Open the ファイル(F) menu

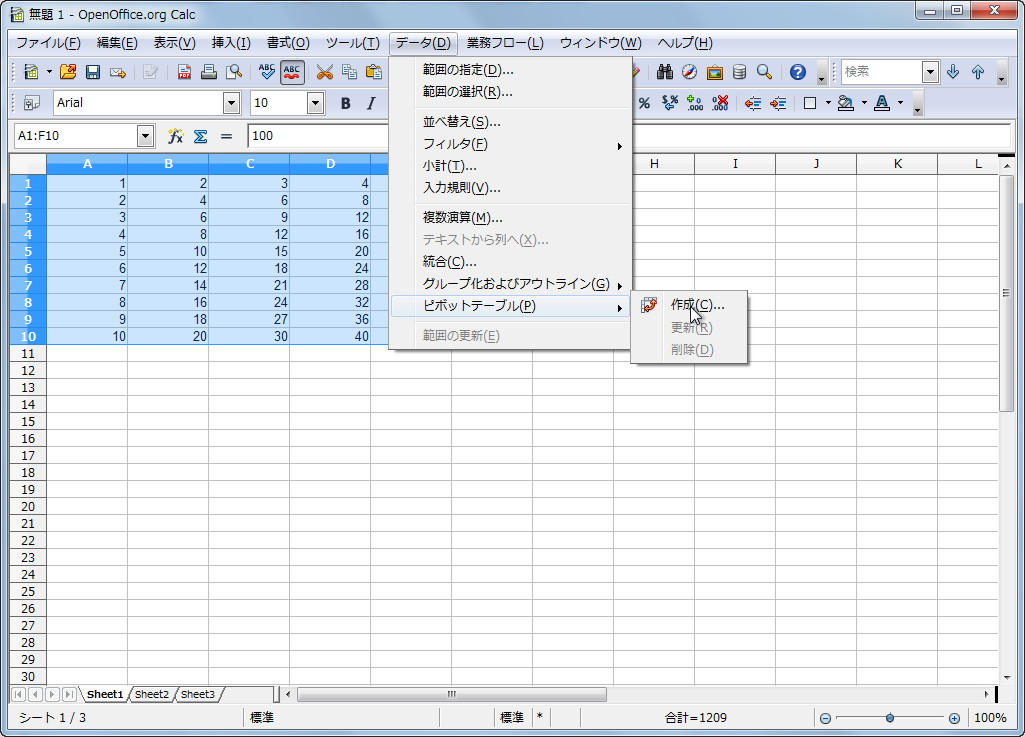(x=48, y=43)
